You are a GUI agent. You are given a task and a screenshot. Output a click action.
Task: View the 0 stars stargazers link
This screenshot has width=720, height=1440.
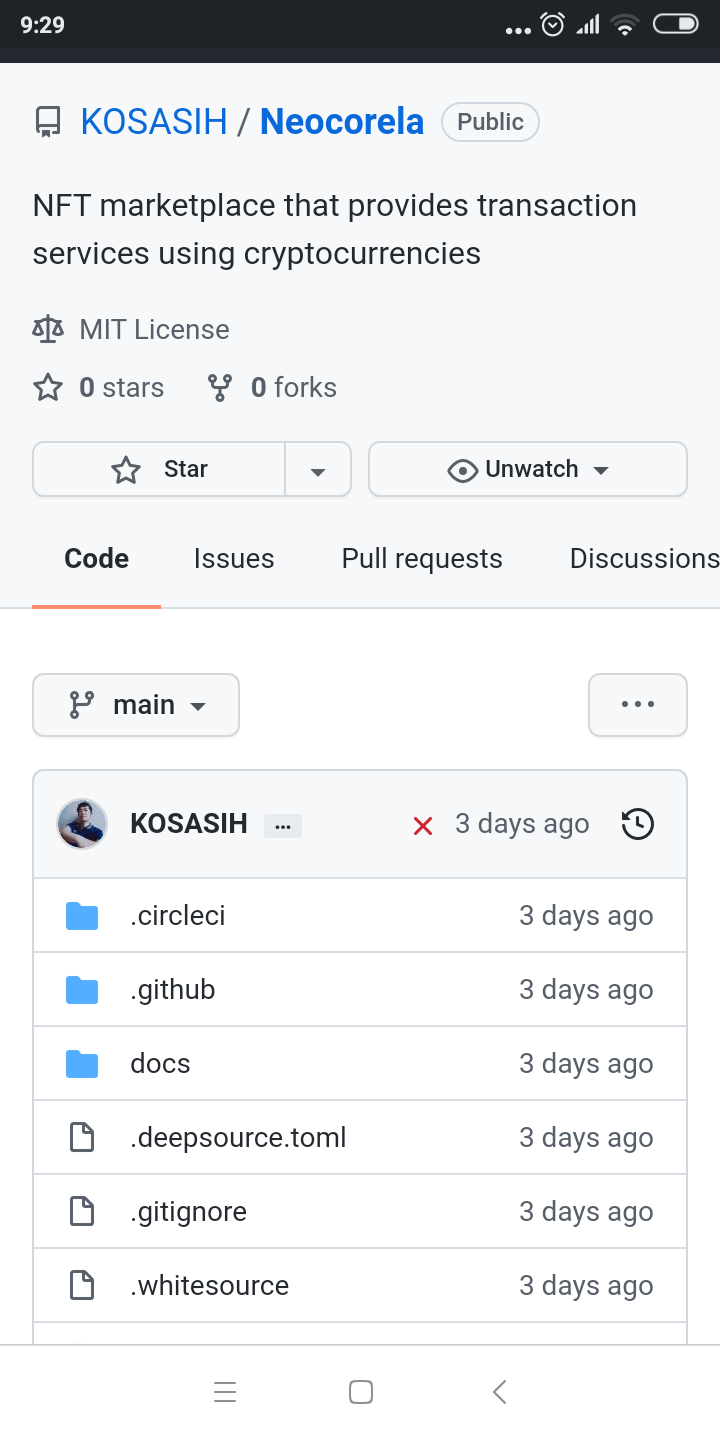click(x=121, y=387)
